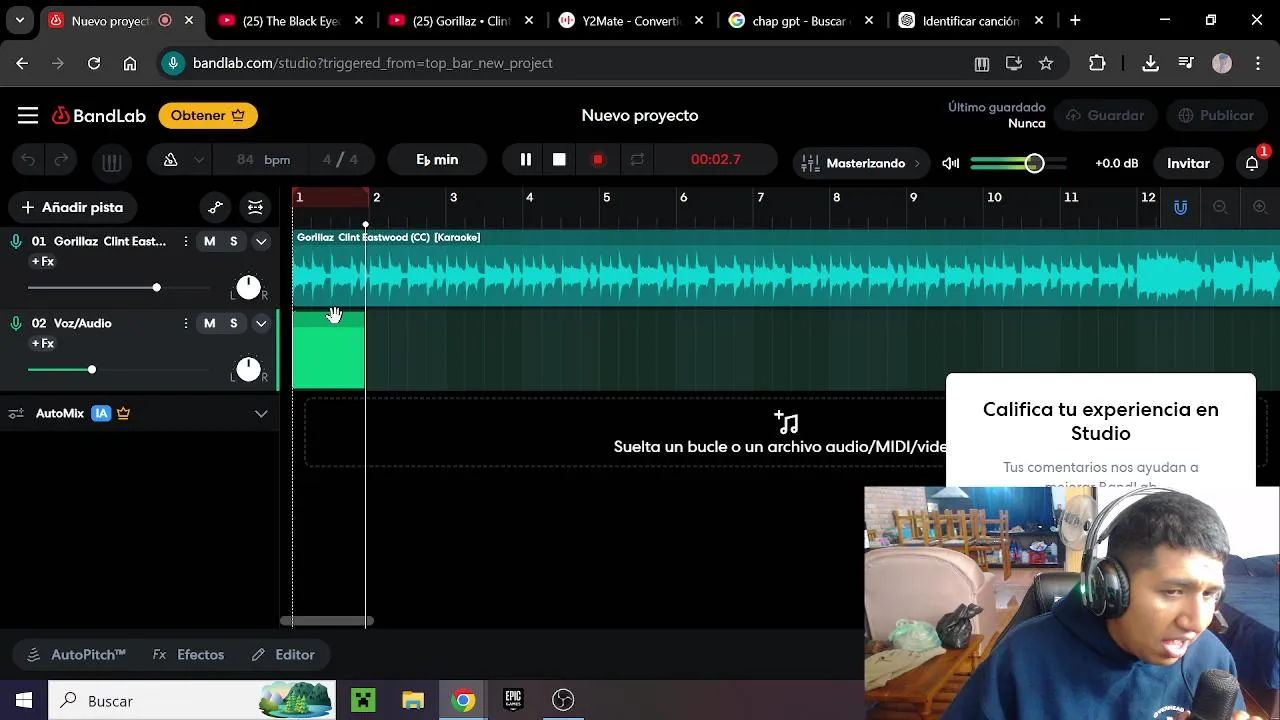Change the 4 / 4 time signature
The height and width of the screenshot is (720, 1280).
(x=340, y=160)
